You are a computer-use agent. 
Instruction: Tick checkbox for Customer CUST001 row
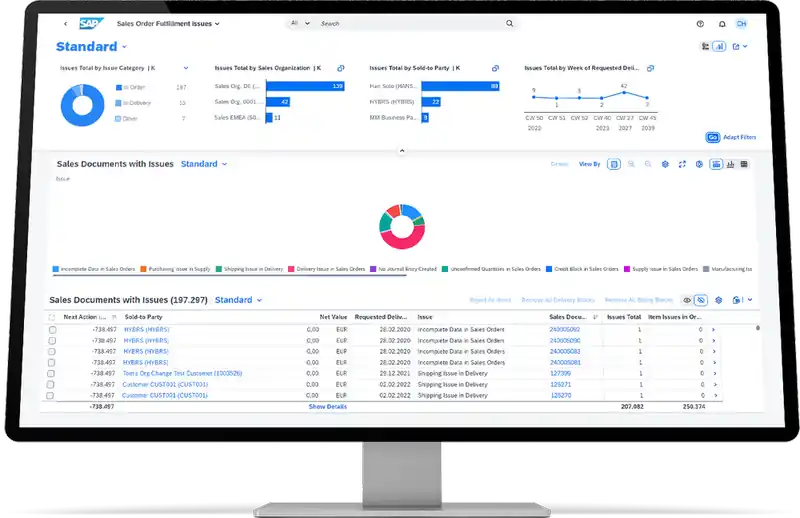point(52,384)
